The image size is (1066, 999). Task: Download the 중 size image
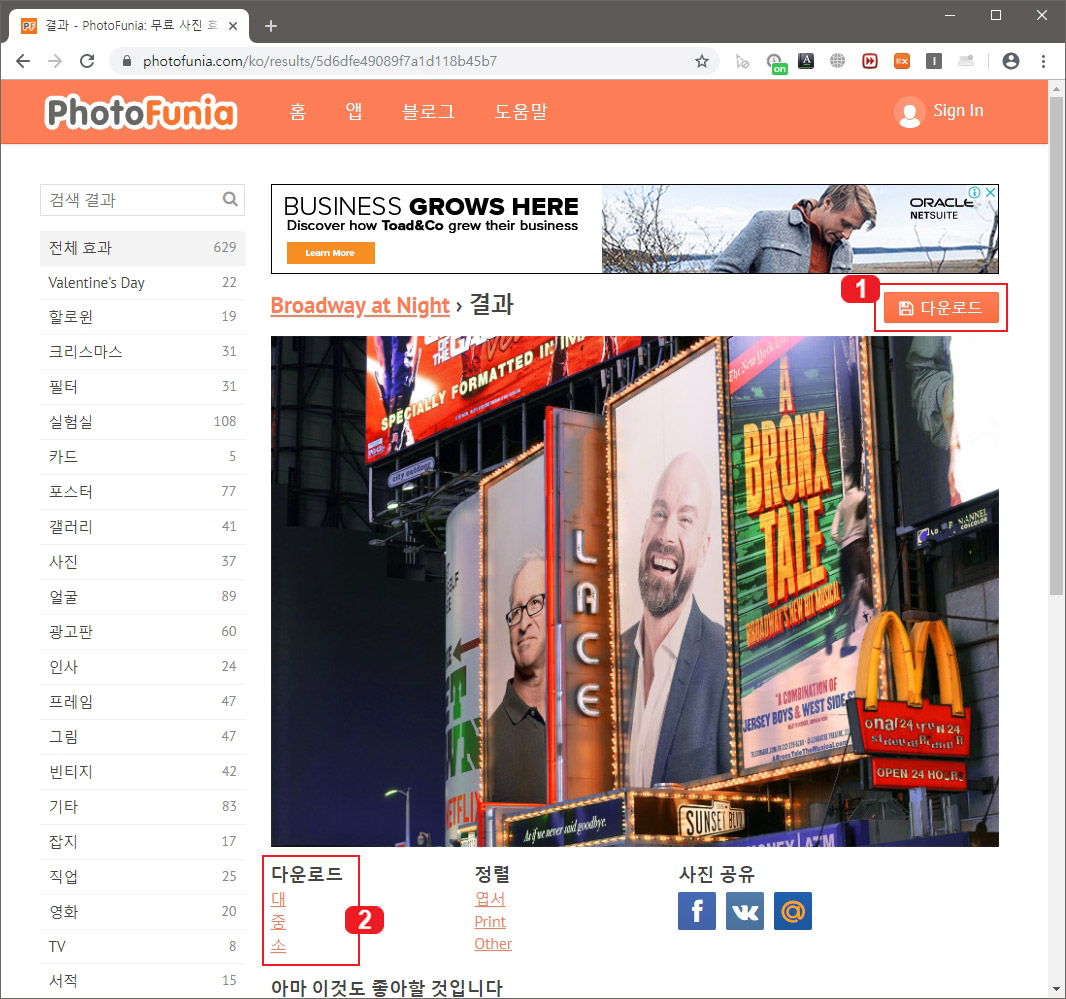point(279,922)
